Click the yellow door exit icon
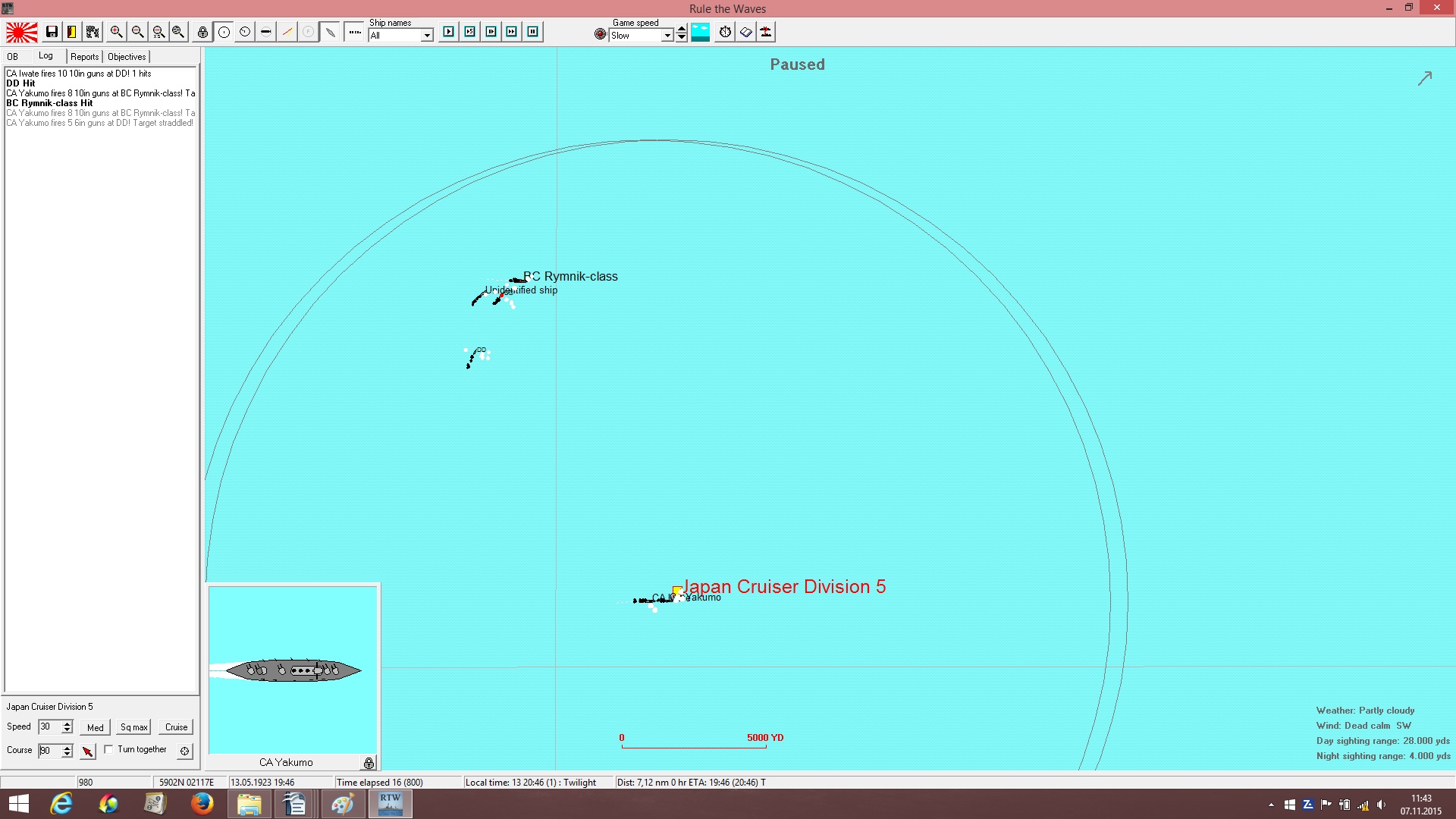Image resolution: width=1456 pixels, height=819 pixels. click(x=72, y=32)
